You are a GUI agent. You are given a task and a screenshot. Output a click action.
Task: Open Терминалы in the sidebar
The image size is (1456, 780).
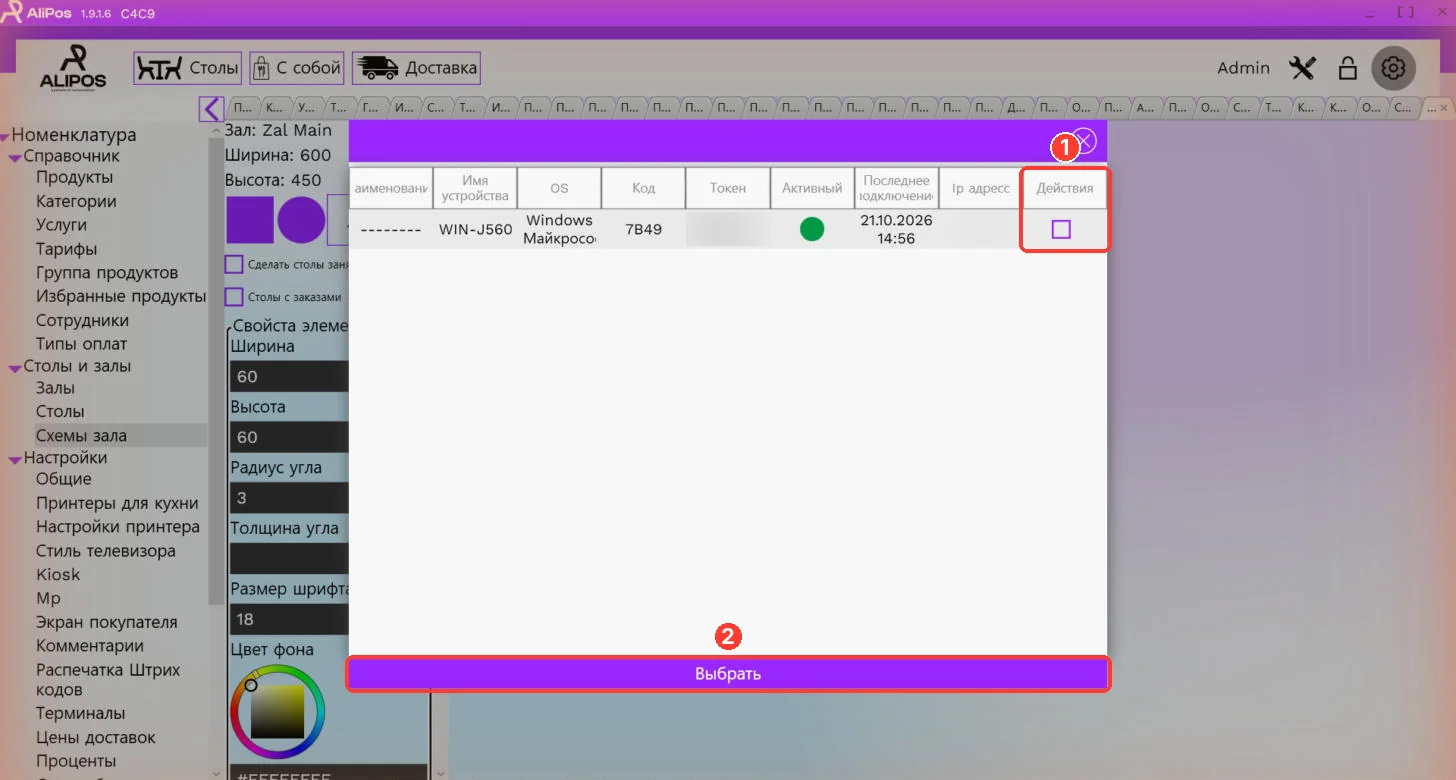pyautogui.click(x=81, y=713)
